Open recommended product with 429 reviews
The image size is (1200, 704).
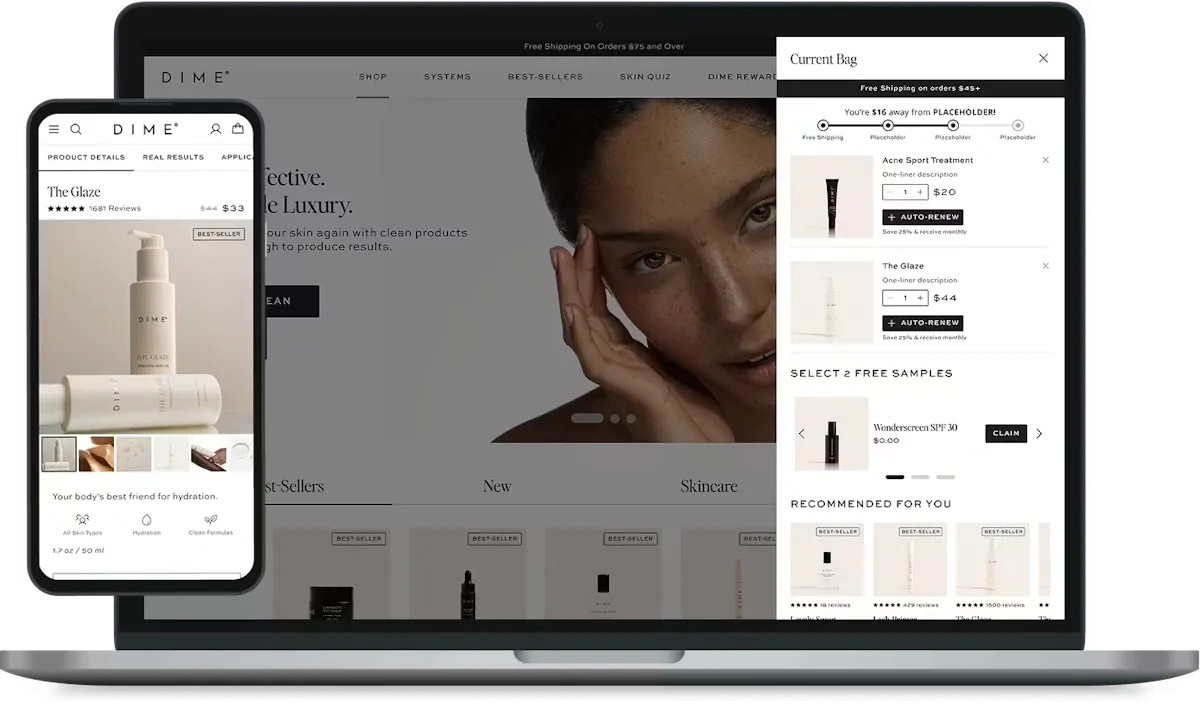(x=910, y=560)
